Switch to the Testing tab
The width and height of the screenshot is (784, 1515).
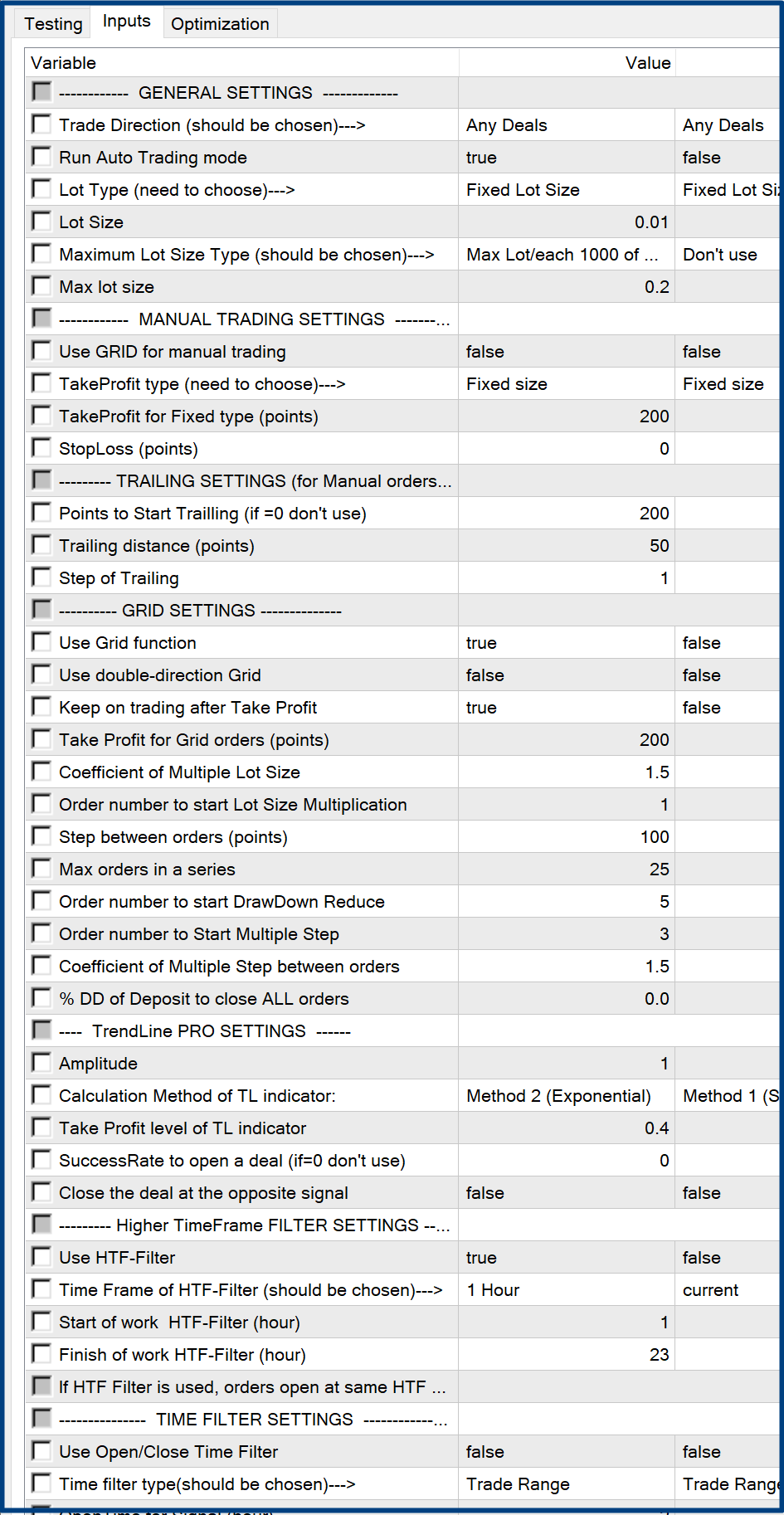(53, 24)
